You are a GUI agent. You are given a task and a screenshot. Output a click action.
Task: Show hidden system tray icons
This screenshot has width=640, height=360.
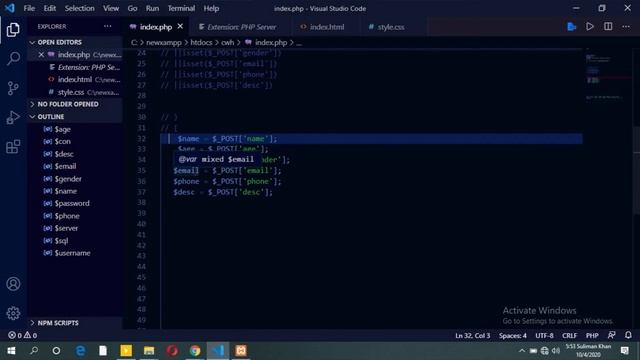pyautogui.click(x=522, y=351)
